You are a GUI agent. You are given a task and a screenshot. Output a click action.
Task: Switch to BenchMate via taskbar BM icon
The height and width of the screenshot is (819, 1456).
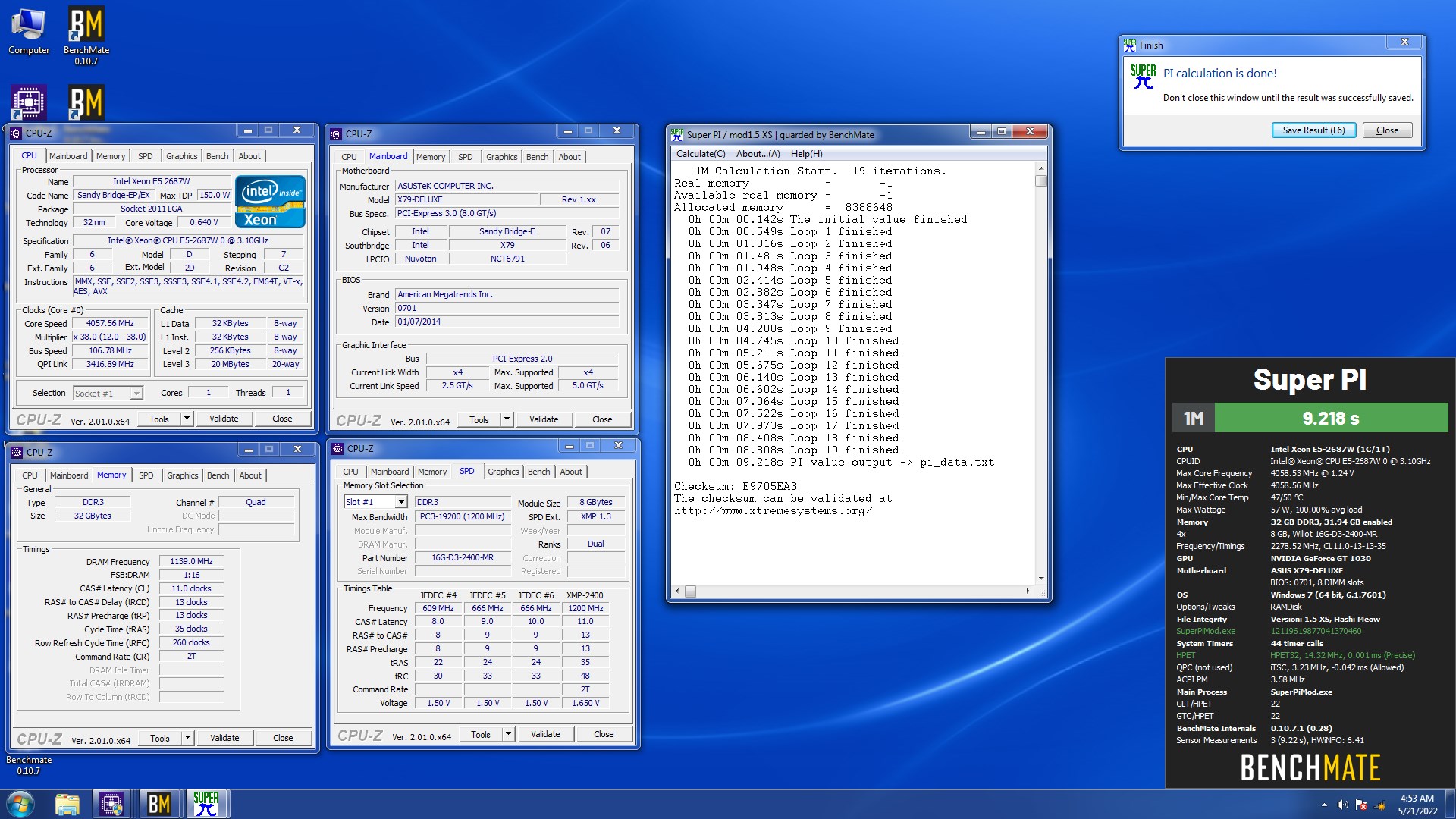[158, 804]
